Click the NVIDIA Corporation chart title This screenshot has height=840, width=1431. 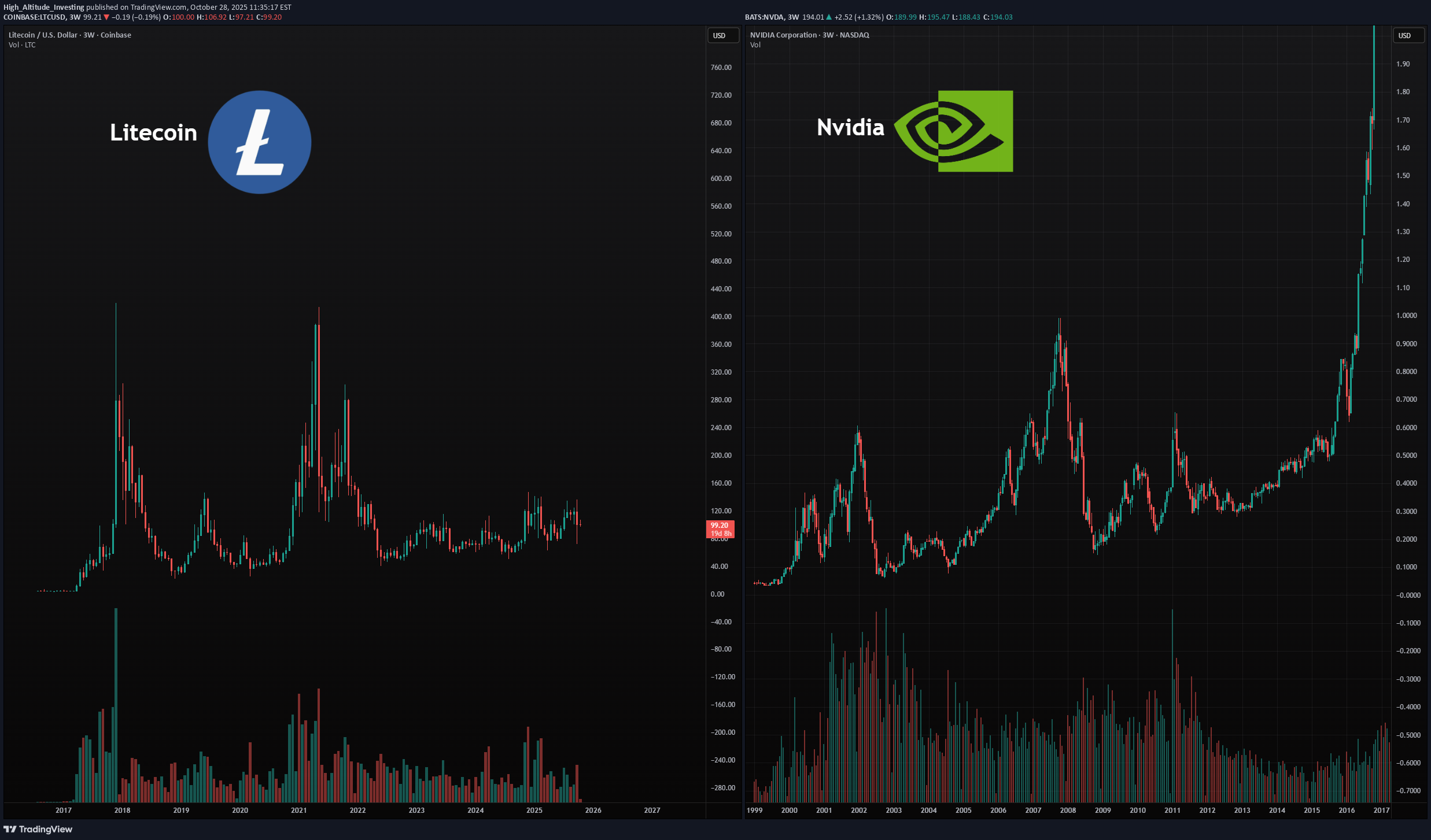(x=809, y=35)
